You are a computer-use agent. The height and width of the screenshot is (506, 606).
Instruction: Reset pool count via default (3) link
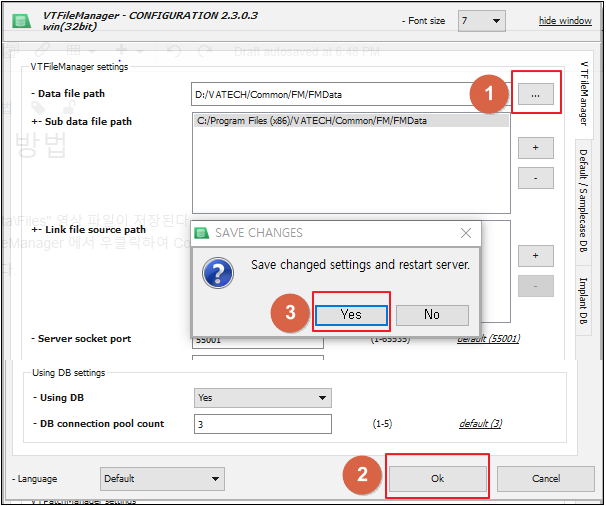480,424
